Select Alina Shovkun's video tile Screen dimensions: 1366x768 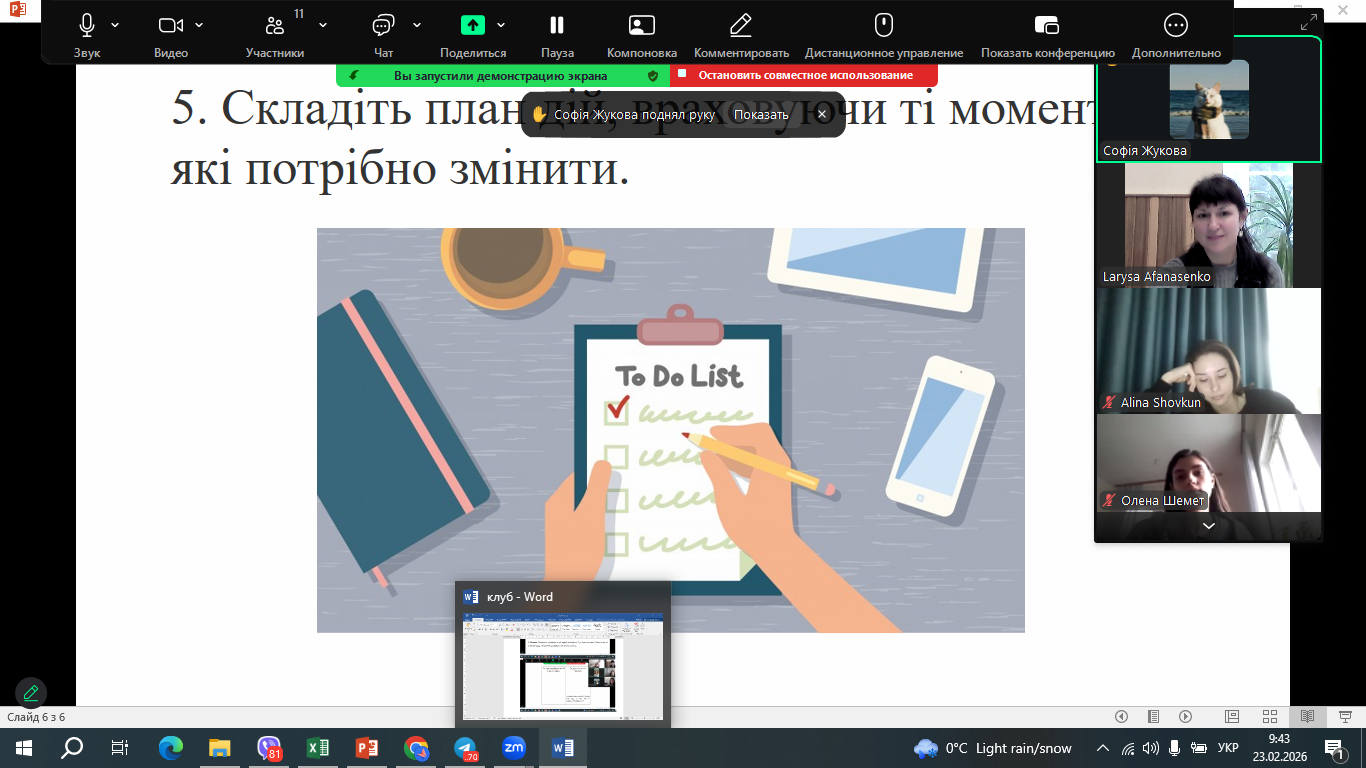click(x=1209, y=351)
